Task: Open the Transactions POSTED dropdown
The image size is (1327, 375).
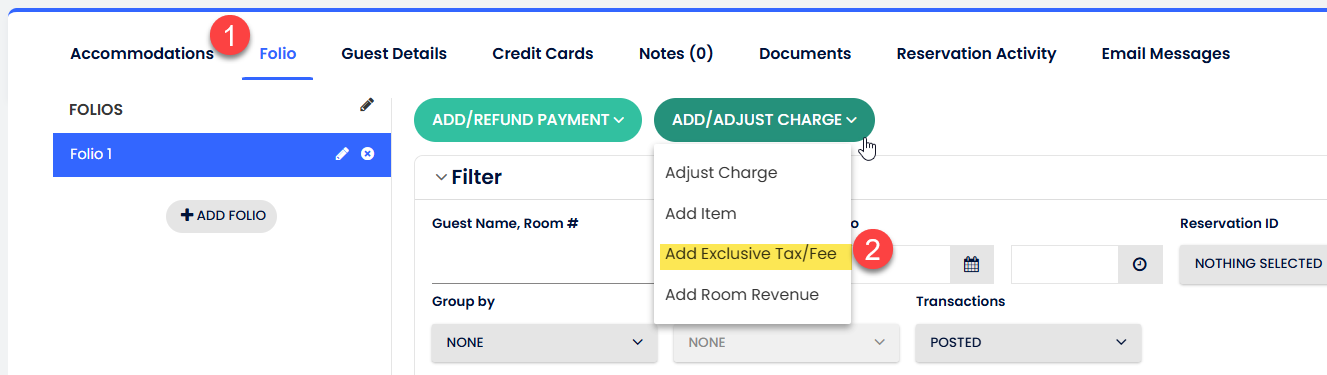Action: coord(1028,342)
